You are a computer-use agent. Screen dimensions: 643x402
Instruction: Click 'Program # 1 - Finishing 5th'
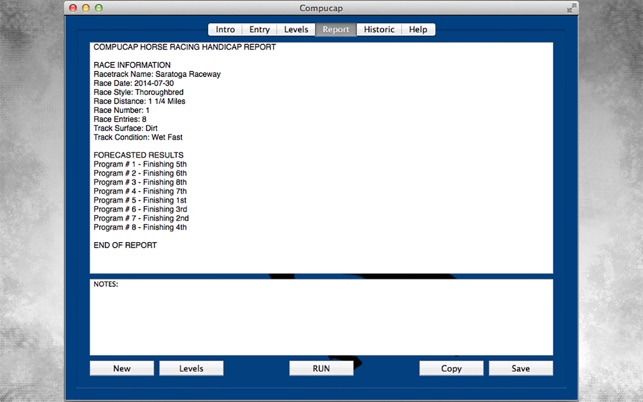tap(140, 164)
